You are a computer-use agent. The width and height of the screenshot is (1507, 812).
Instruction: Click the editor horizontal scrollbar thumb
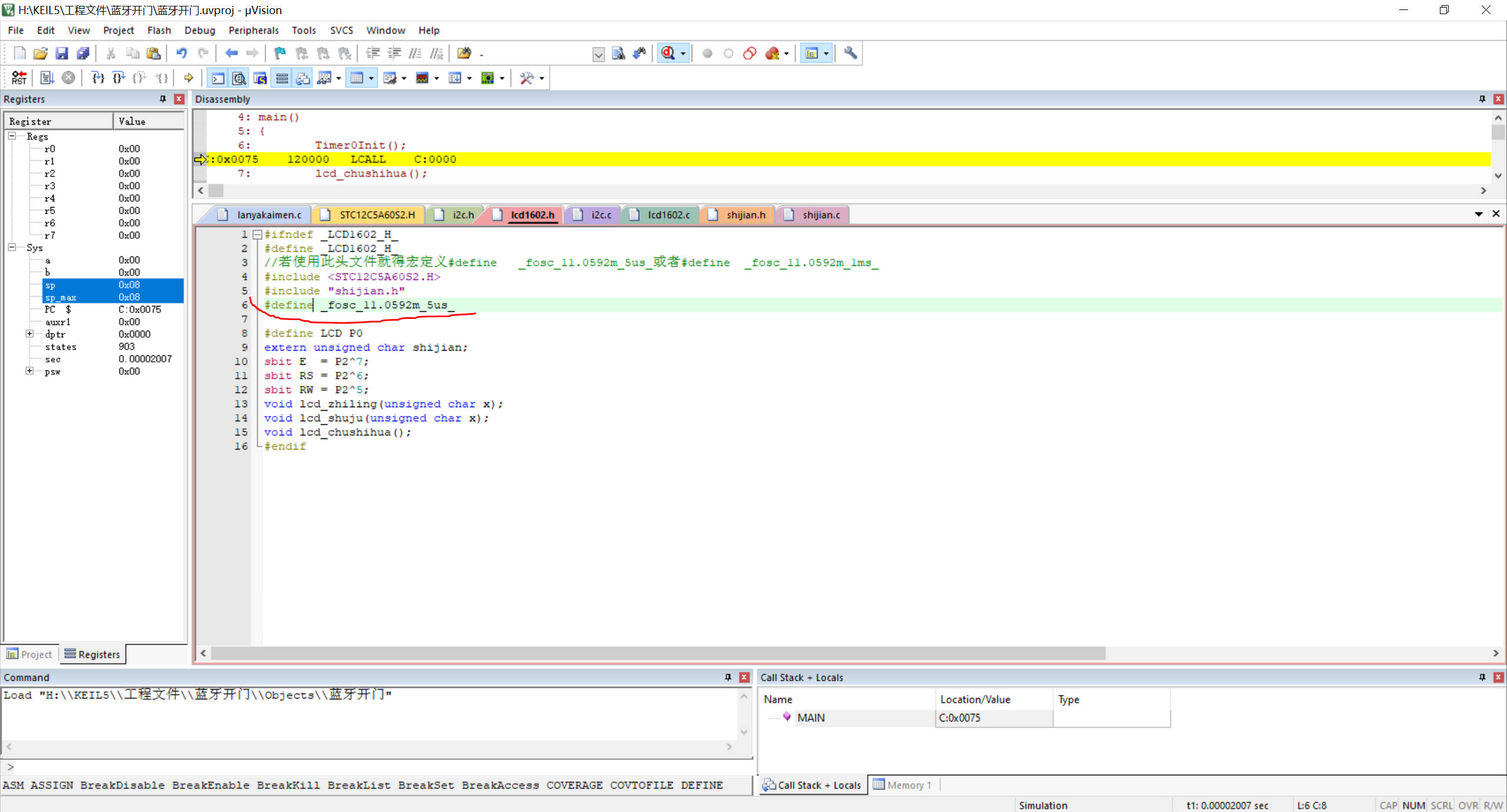(x=658, y=653)
